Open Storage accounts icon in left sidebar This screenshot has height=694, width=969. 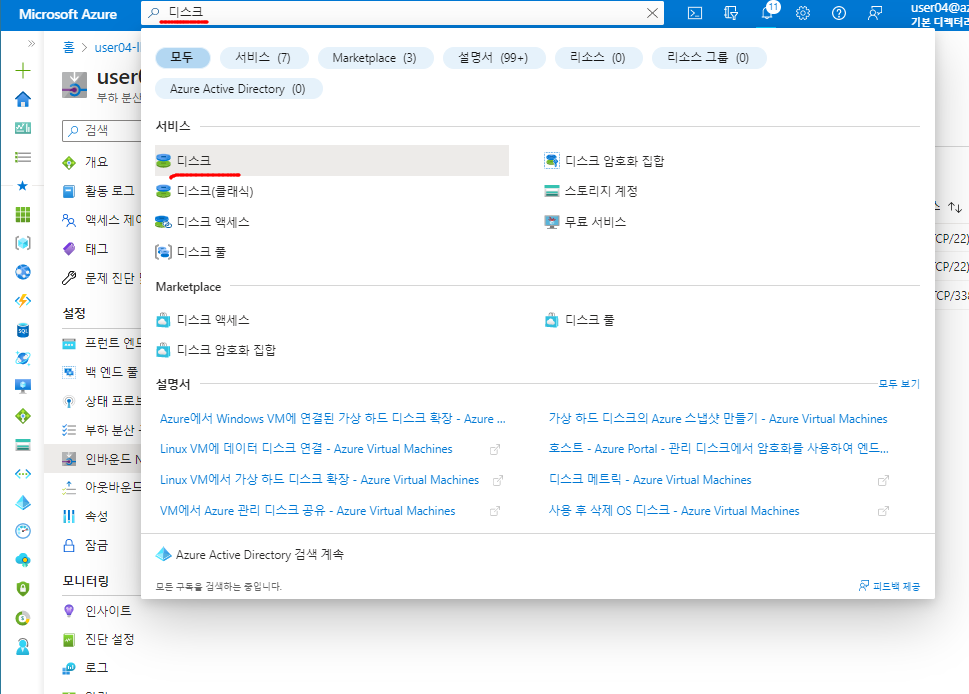[x=23, y=445]
